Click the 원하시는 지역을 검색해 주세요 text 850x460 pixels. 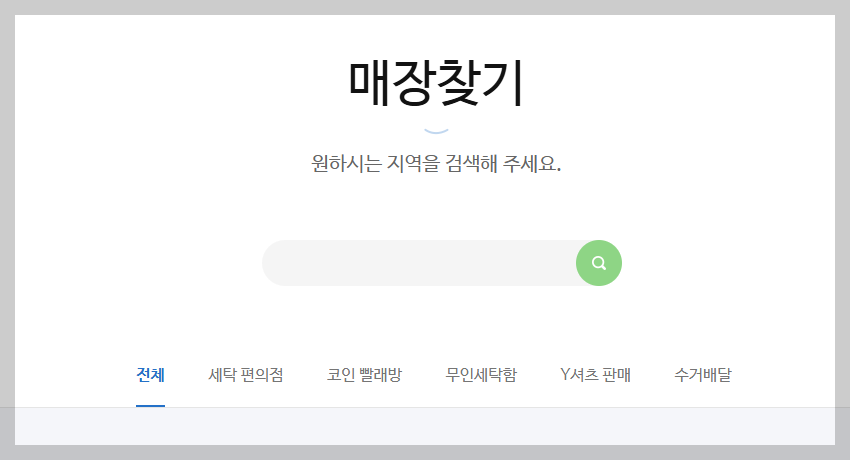[x=436, y=163]
